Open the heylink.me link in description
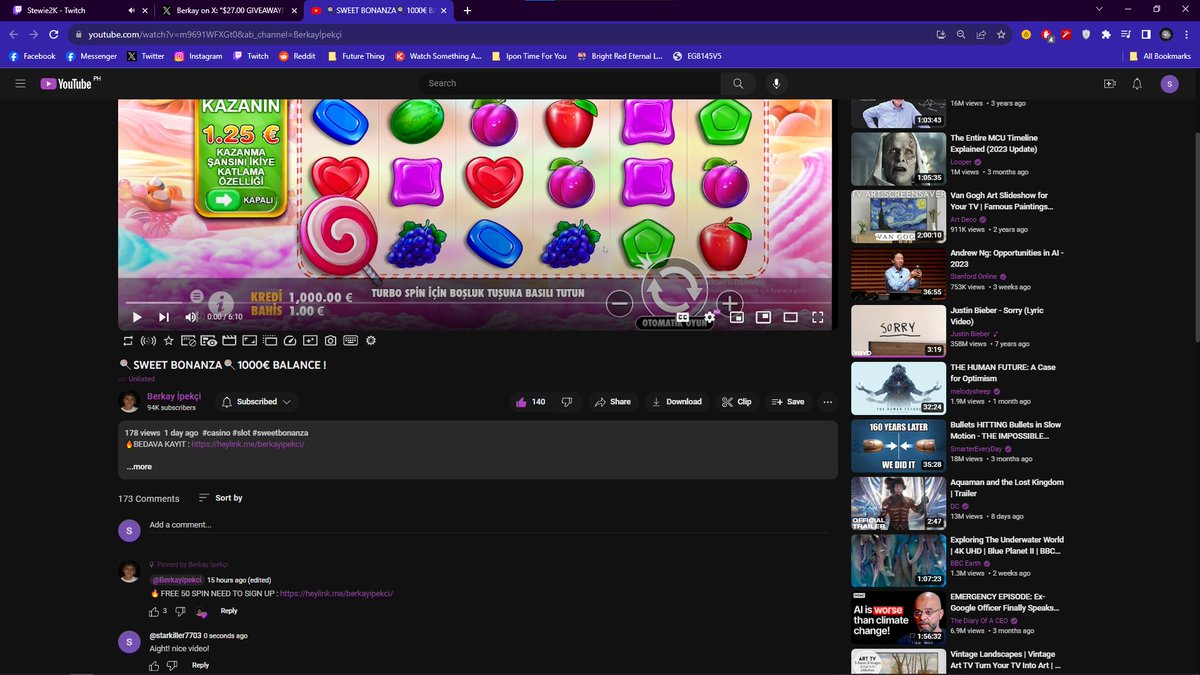Image resolution: width=1200 pixels, height=675 pixels. coord(248,444)
